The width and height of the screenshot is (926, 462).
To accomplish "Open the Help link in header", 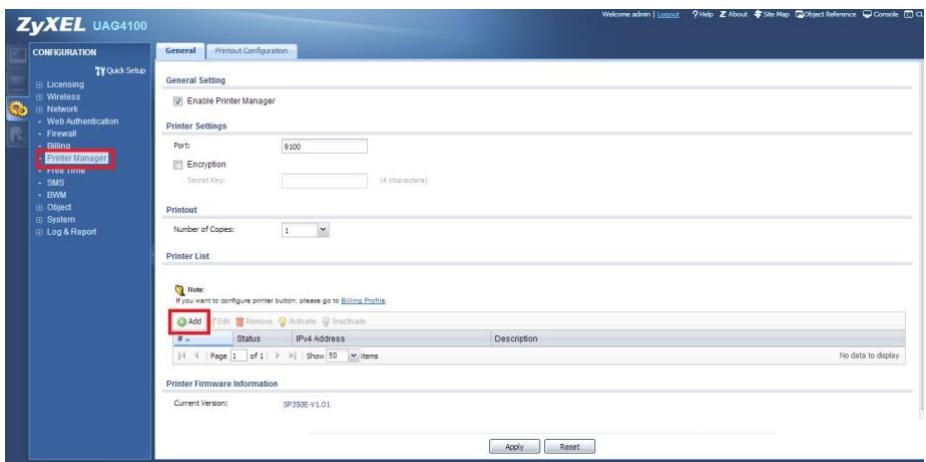I will click(x=703, y=14).
